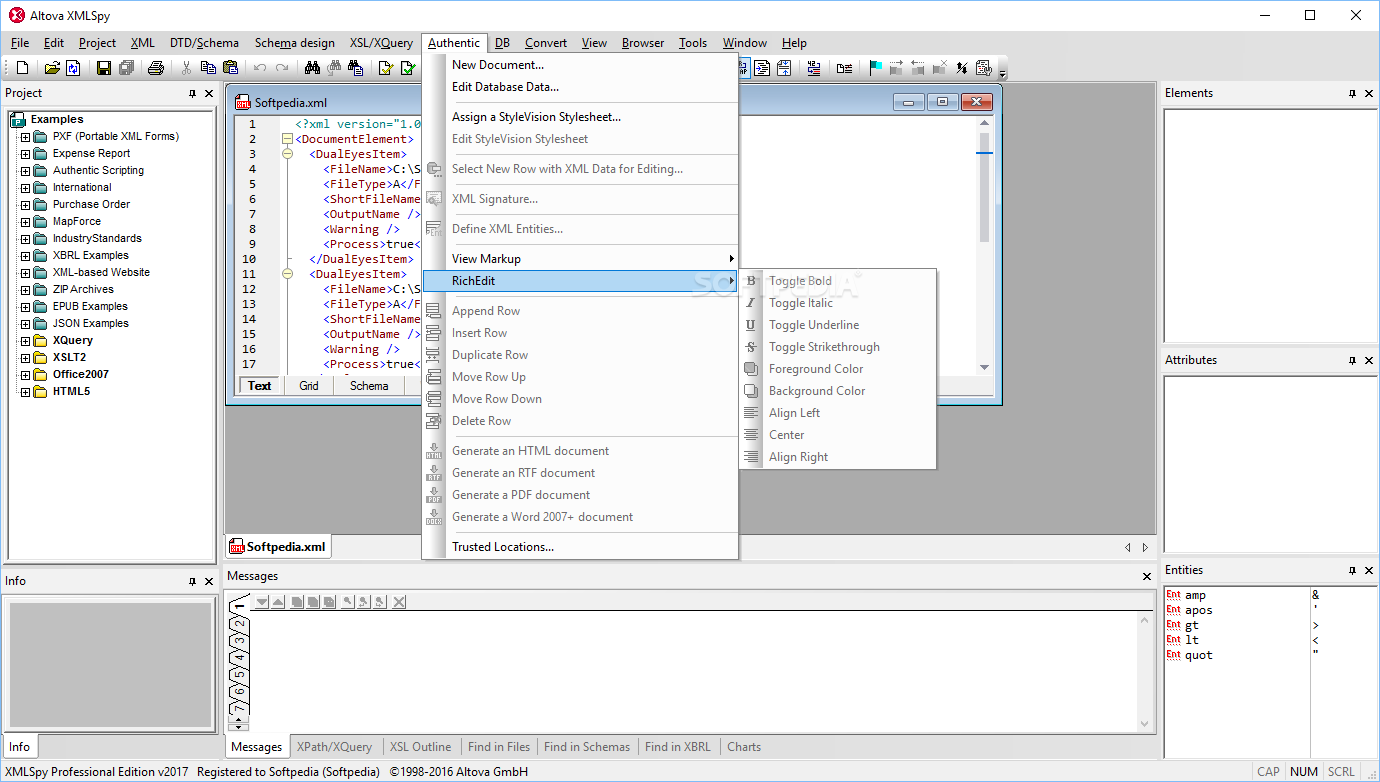Expand the HTML5 project folder

pyautogui.click(x=26, y=391)
